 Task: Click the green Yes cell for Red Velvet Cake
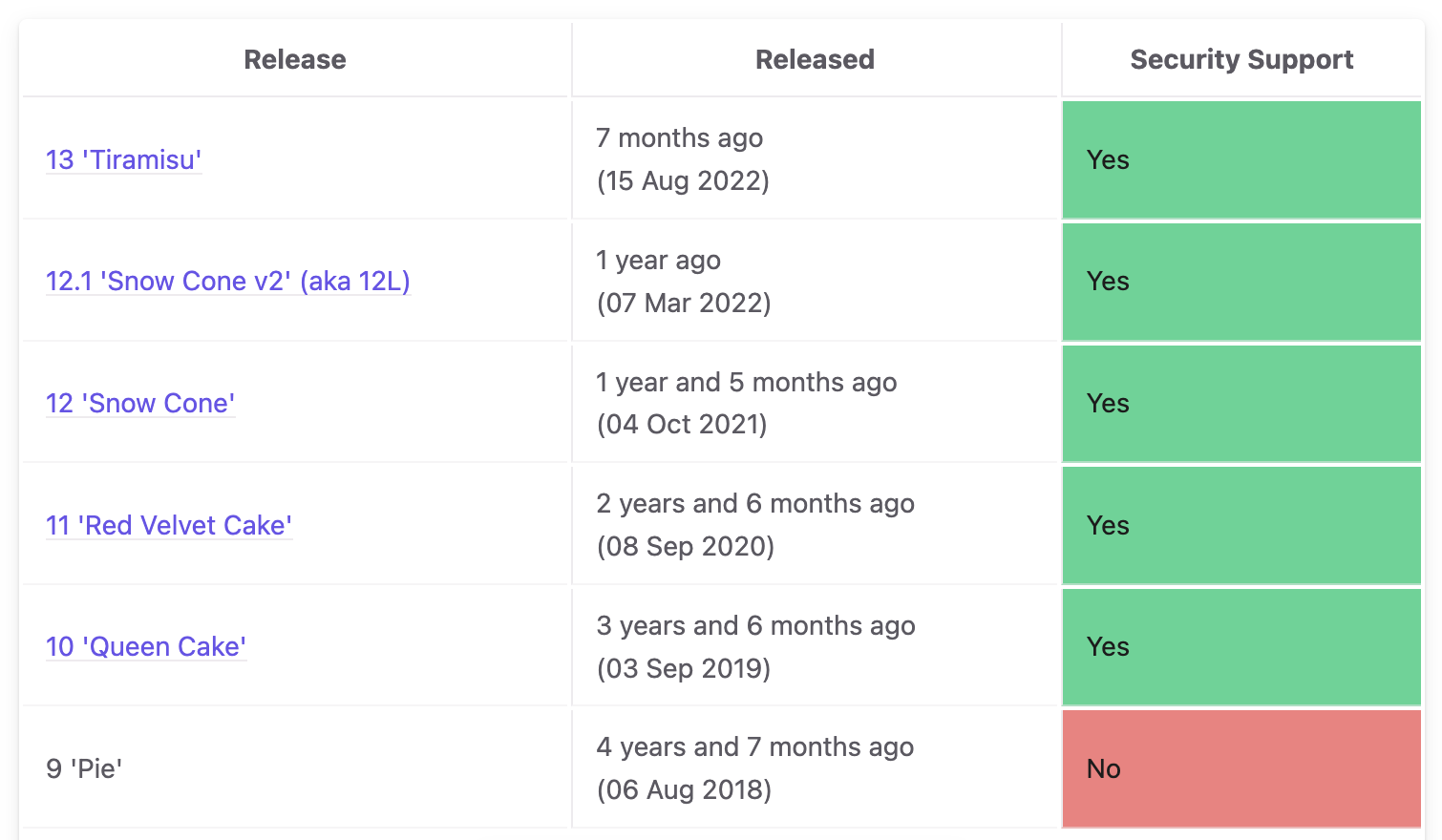(1241, 525)
